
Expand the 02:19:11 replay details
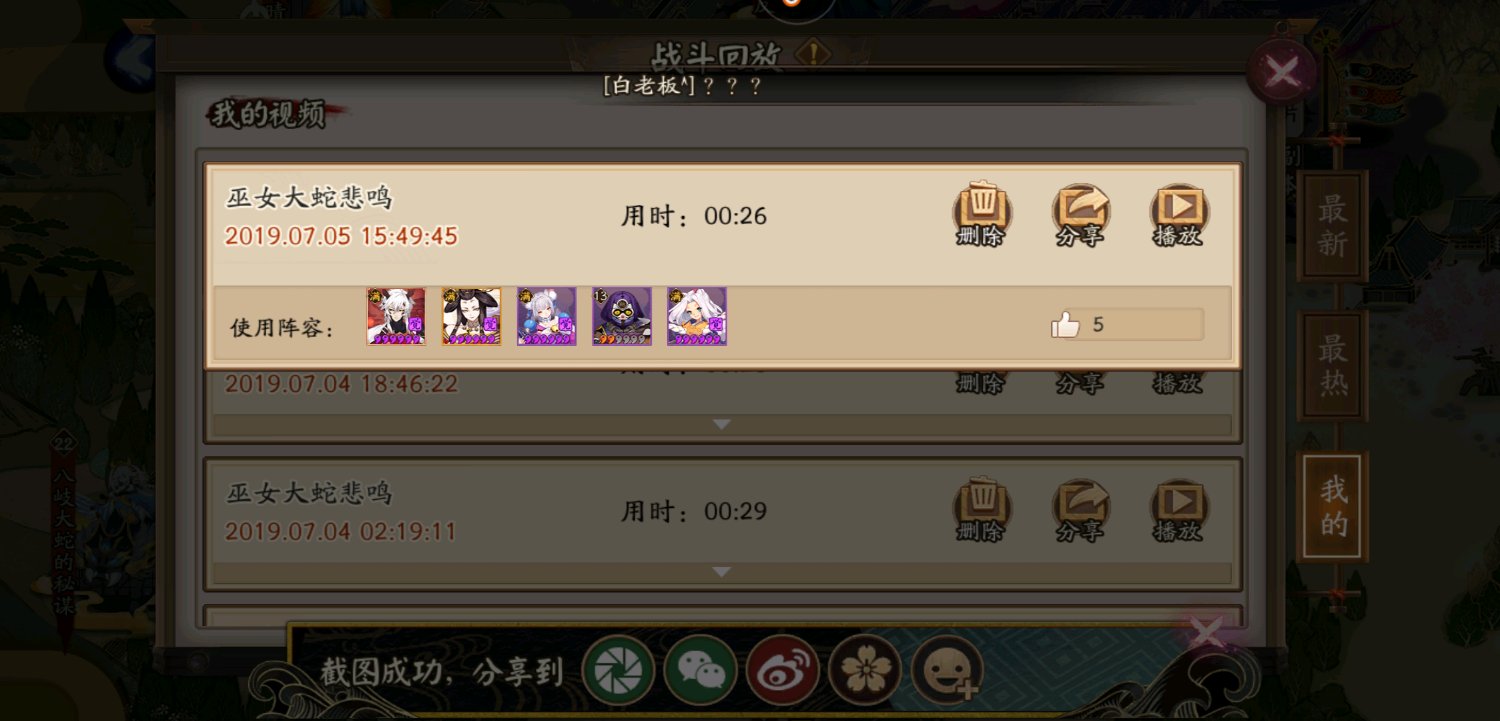pos(722,572)
